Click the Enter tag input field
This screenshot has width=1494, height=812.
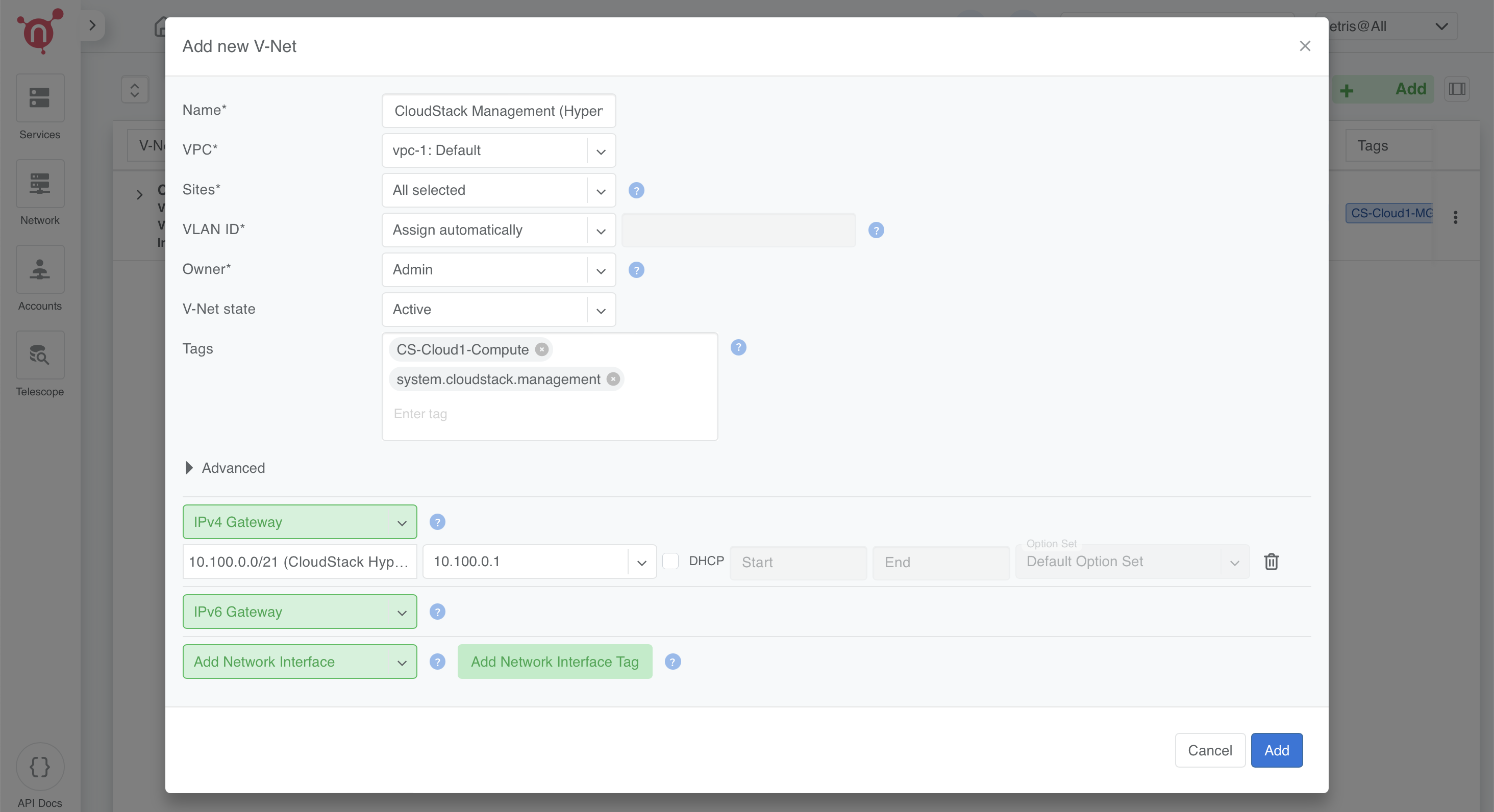click(x=548, y=414)
